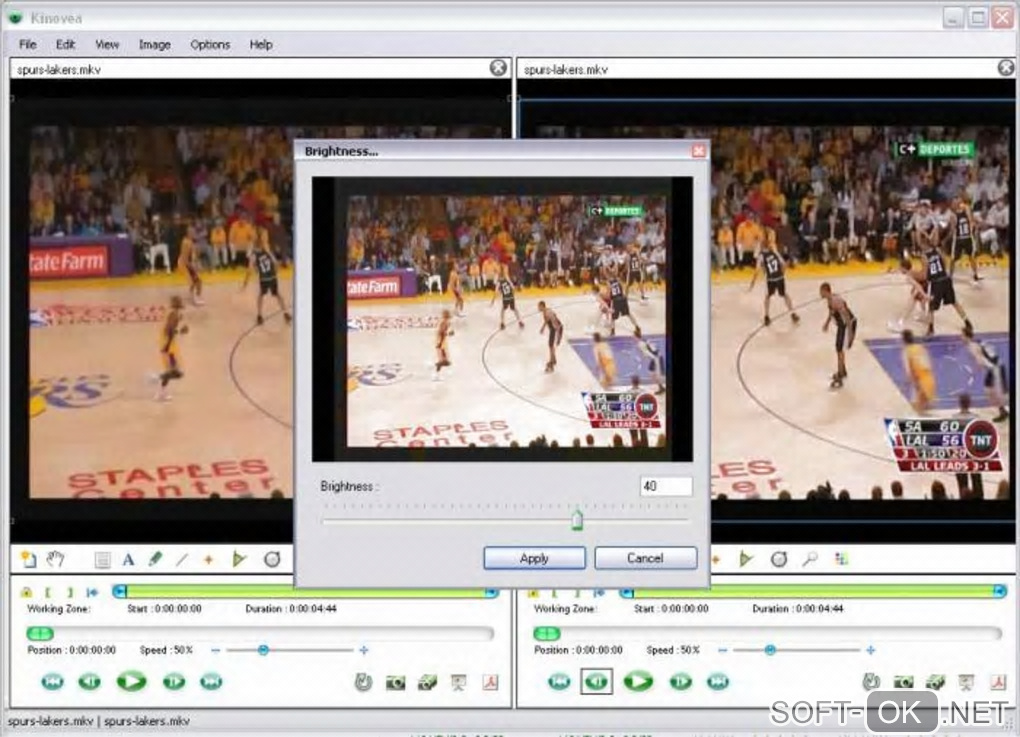Select the magnifier tool in right player toolbar
The image size is (1020, 737).
[810, 559]
